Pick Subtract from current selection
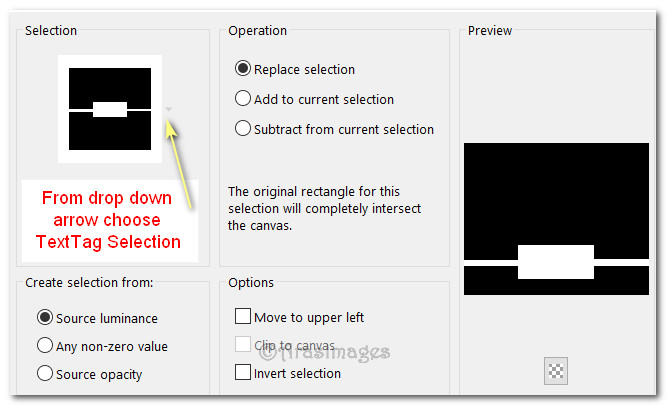The width and height of the screenshot is (667, 406). (x=243, y=129)
